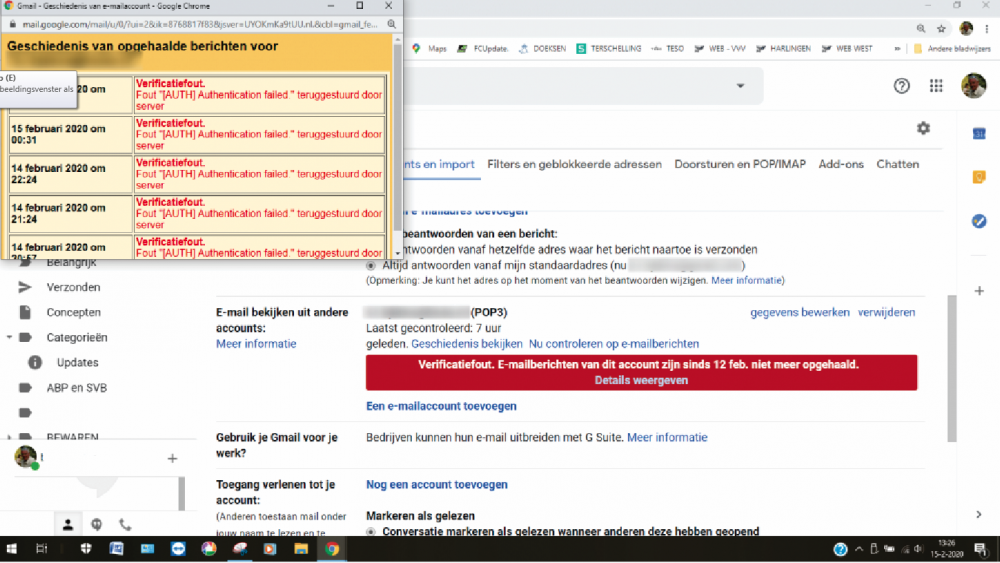Screen dimensions: 1000x563
Task: Open Google Keep in the side panel
Action: [979, 177]
